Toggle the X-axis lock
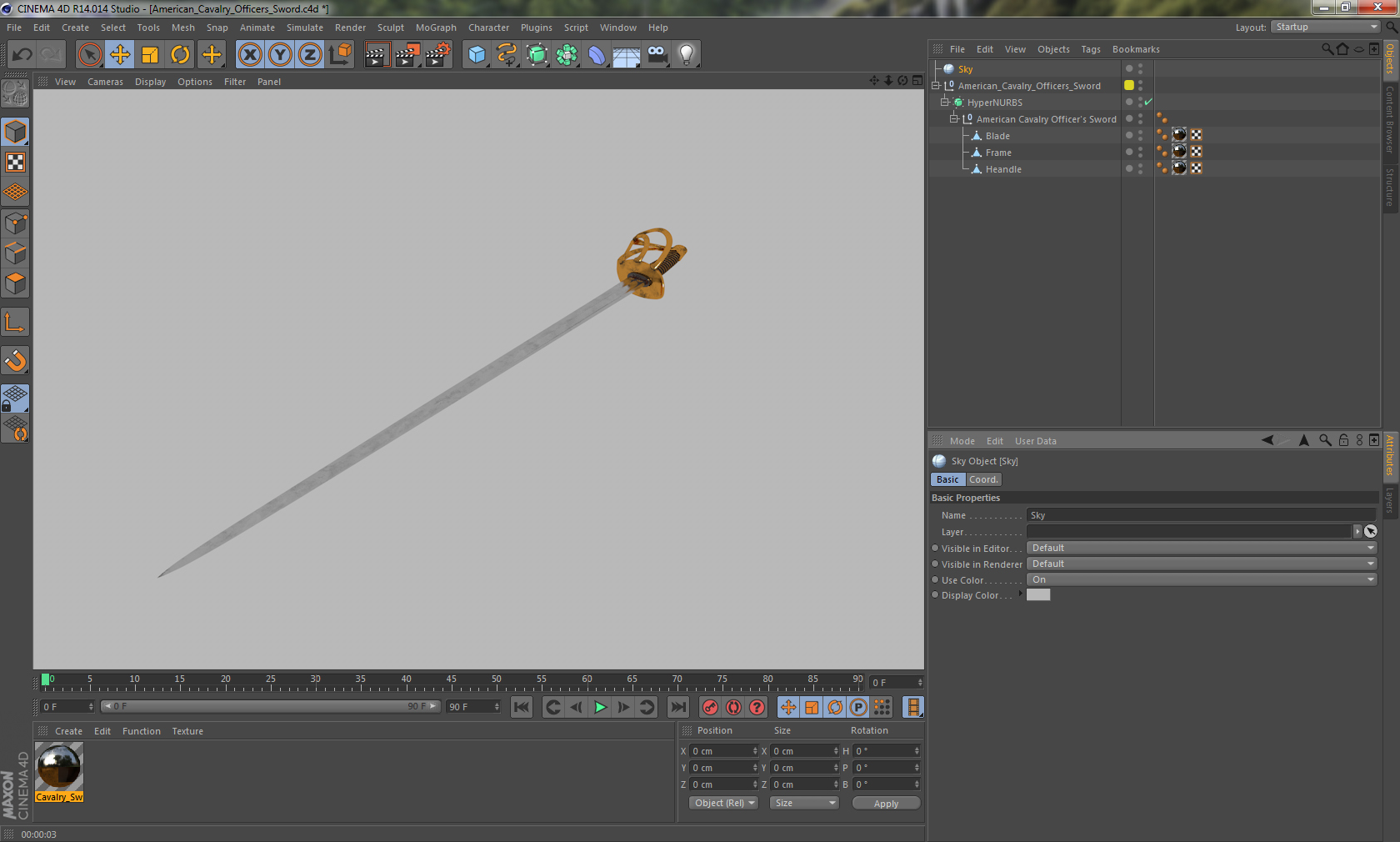This screenshot has height=842, width=1400. (250, 55)
